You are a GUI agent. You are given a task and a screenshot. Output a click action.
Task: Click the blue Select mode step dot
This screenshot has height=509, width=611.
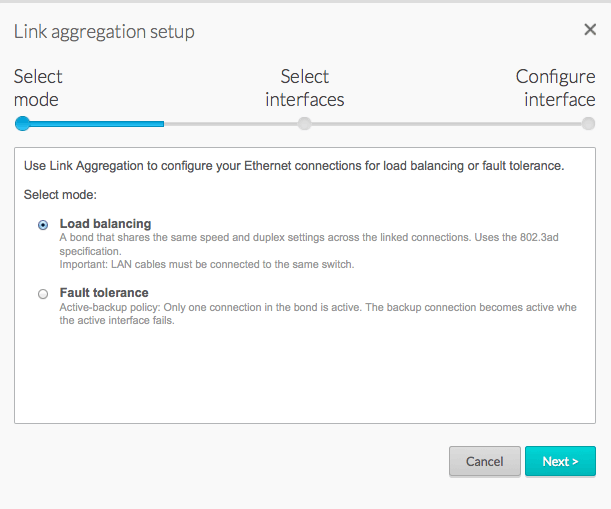coord(22,124)
